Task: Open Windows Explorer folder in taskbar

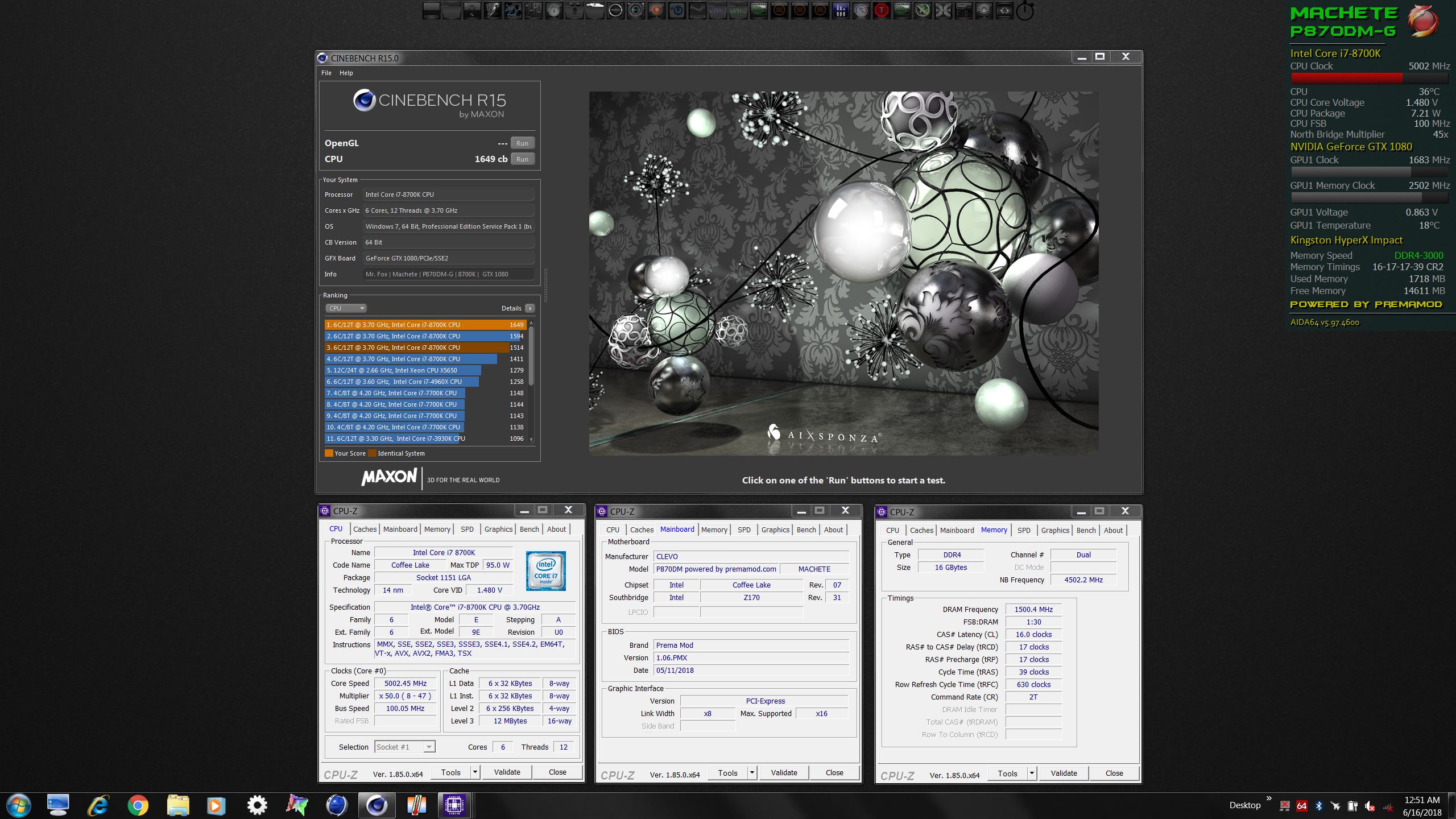Action: point(177,805)
